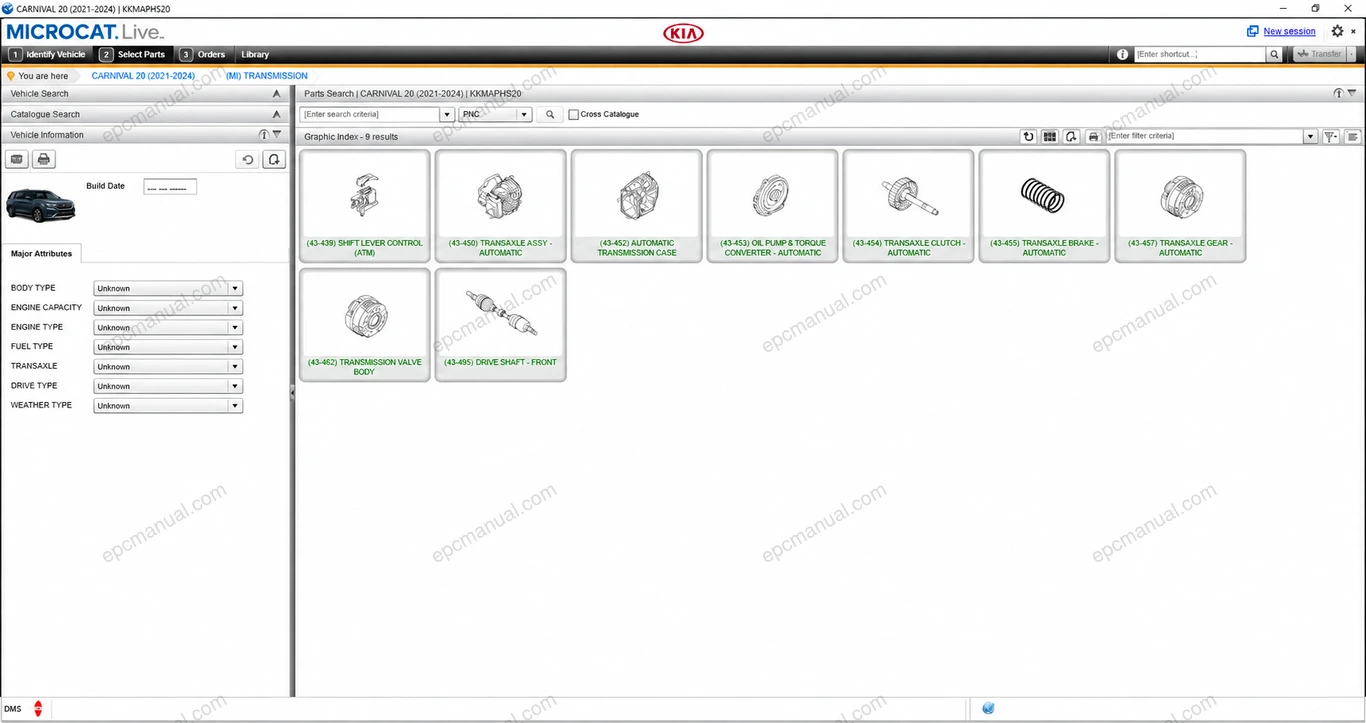The height and width of the screenshot is (723, 1366).
Task: Open the Drive Shaft - Front thumbnail
Action: pyautogui.click(x=501, y=325)
